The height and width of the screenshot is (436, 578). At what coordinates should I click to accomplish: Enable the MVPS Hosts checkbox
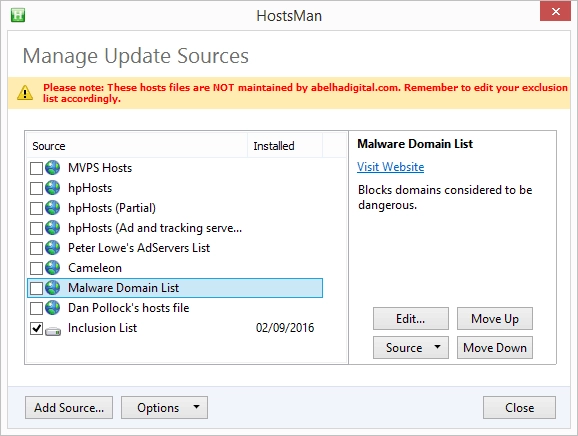[36, 168]
